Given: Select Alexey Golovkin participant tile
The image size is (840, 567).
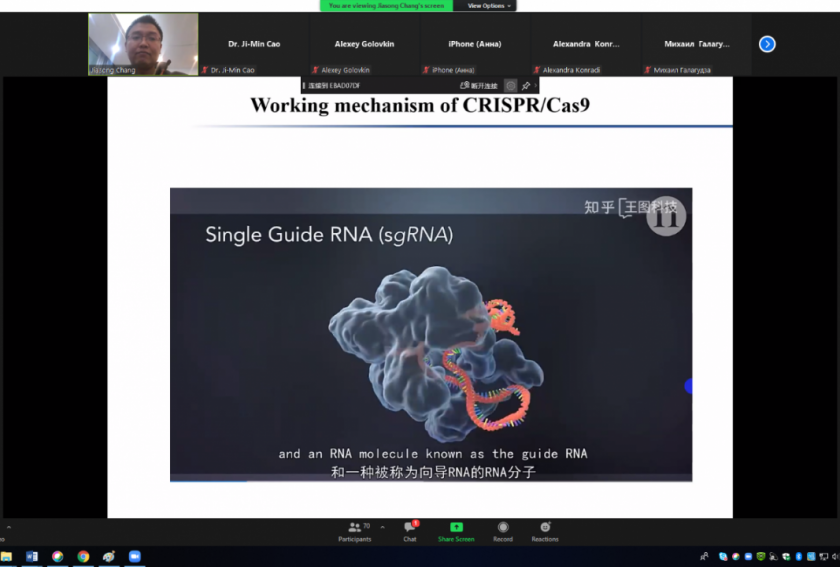Looking at the screenshot, I should click(363, 45).
